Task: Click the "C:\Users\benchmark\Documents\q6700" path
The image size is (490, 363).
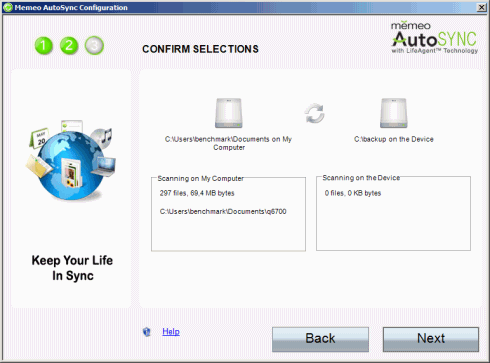Action: 223,211
